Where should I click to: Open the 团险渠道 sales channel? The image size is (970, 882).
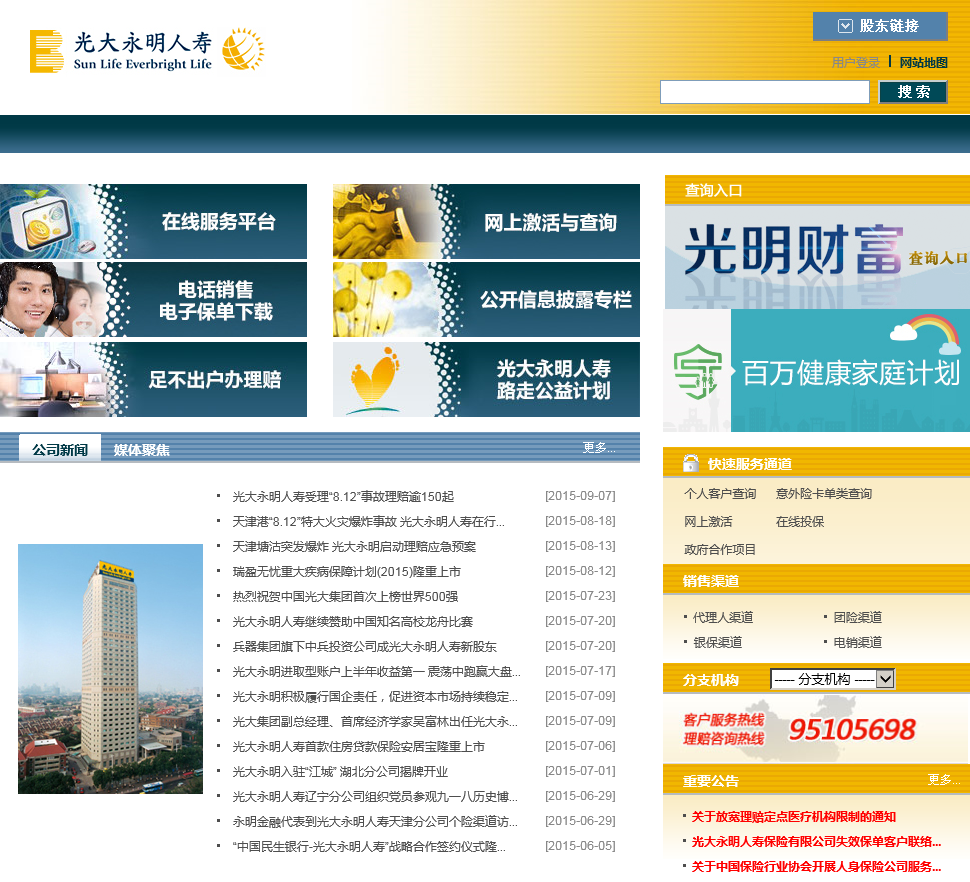857,617
